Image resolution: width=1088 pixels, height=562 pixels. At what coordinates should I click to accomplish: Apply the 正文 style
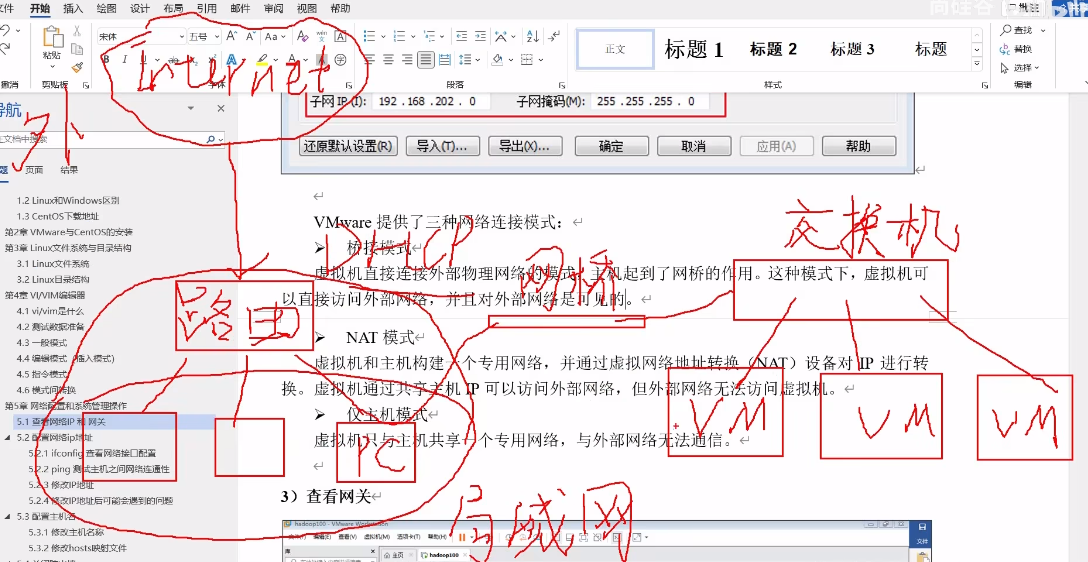615,49
